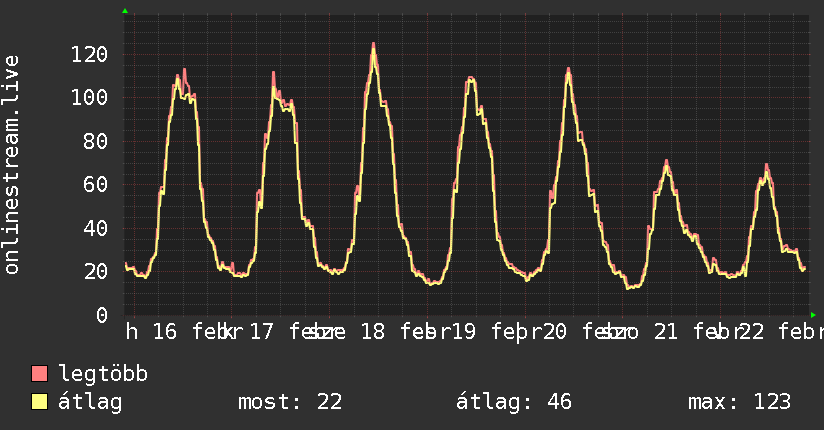Click the vertical onlinestream.live axis title

(x=11, y=165)
